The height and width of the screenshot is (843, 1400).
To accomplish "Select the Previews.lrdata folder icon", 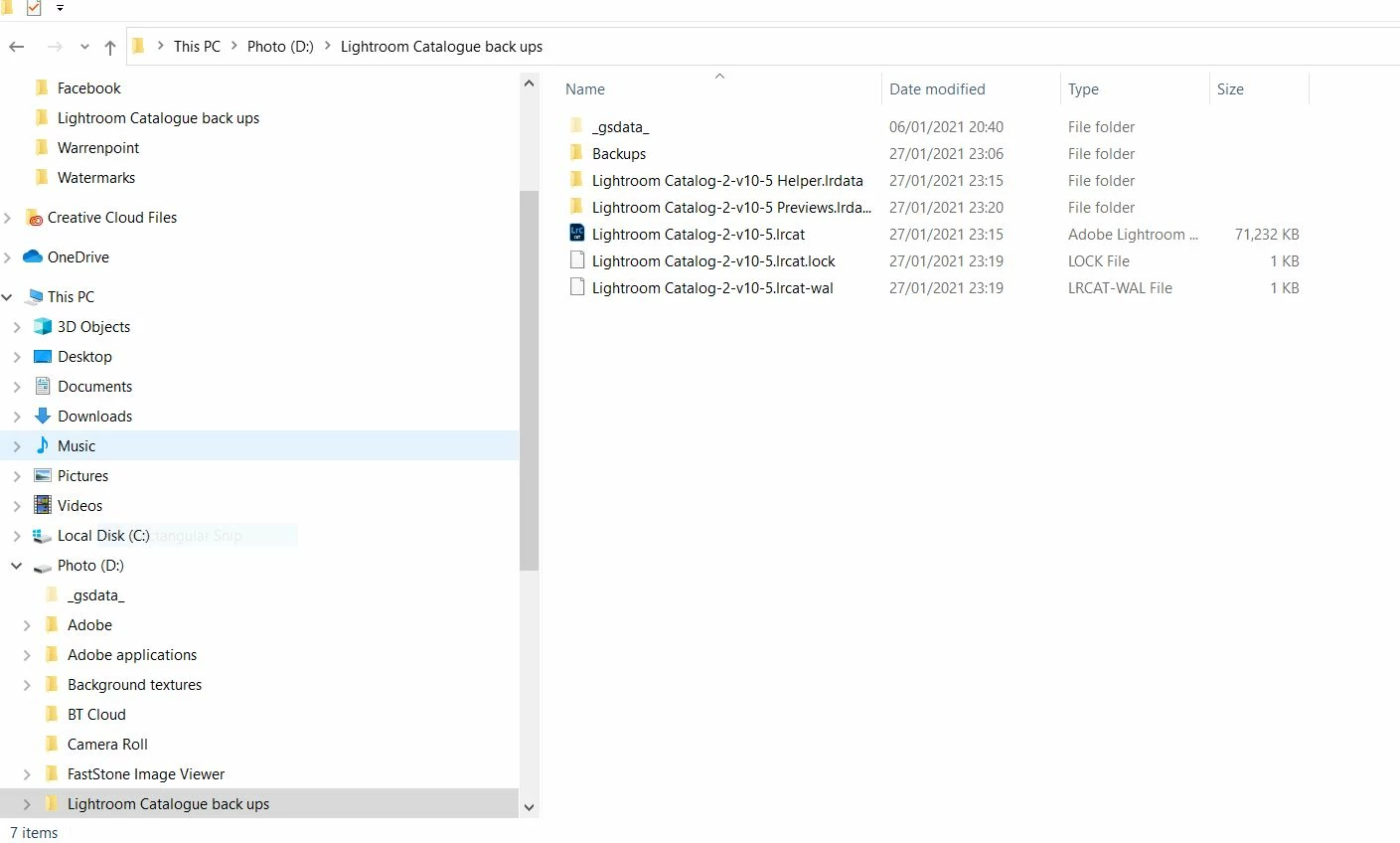I will click(x=576, y=207).
